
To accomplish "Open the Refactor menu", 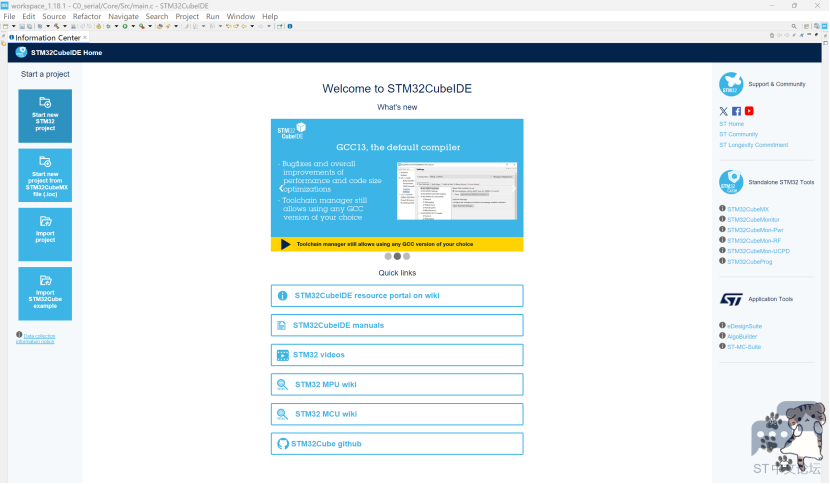I will tap(87, 16).
